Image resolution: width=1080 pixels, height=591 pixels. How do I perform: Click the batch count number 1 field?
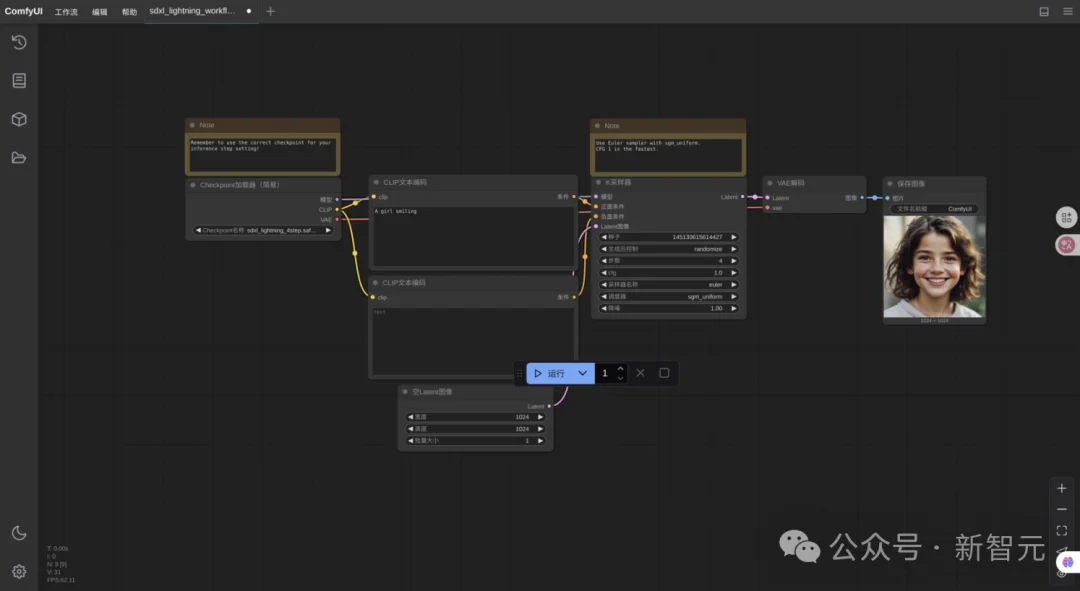[x=605, y=373]
